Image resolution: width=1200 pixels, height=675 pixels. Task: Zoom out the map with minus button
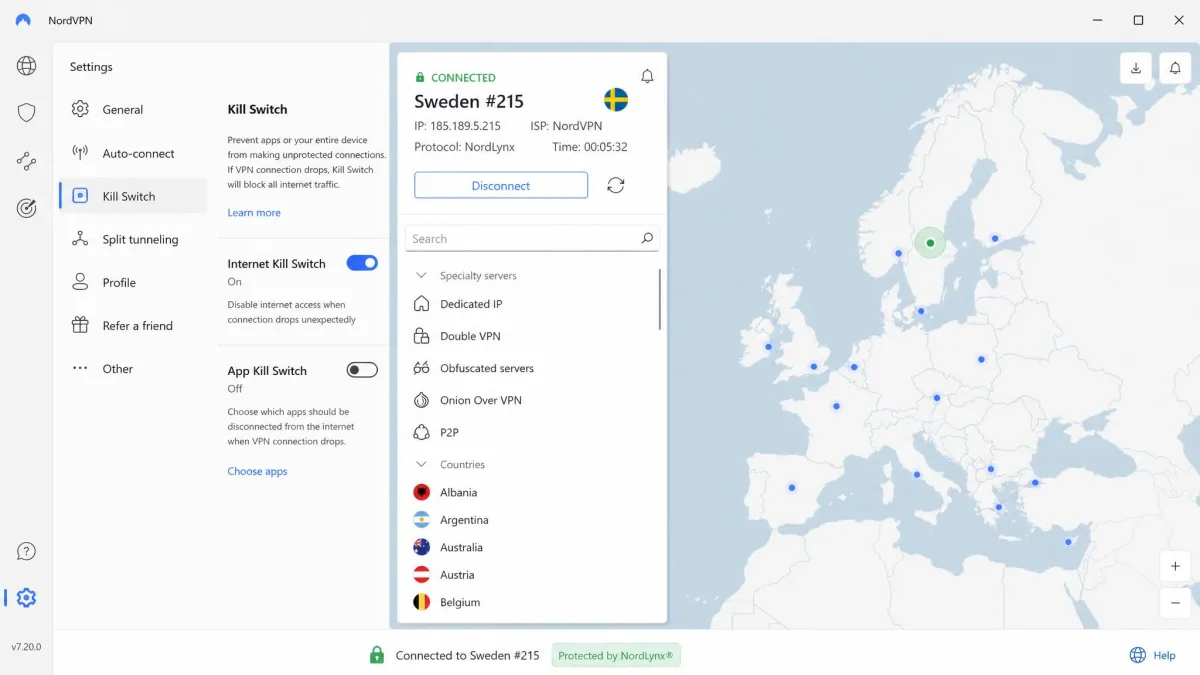(x=1175, y=602)
